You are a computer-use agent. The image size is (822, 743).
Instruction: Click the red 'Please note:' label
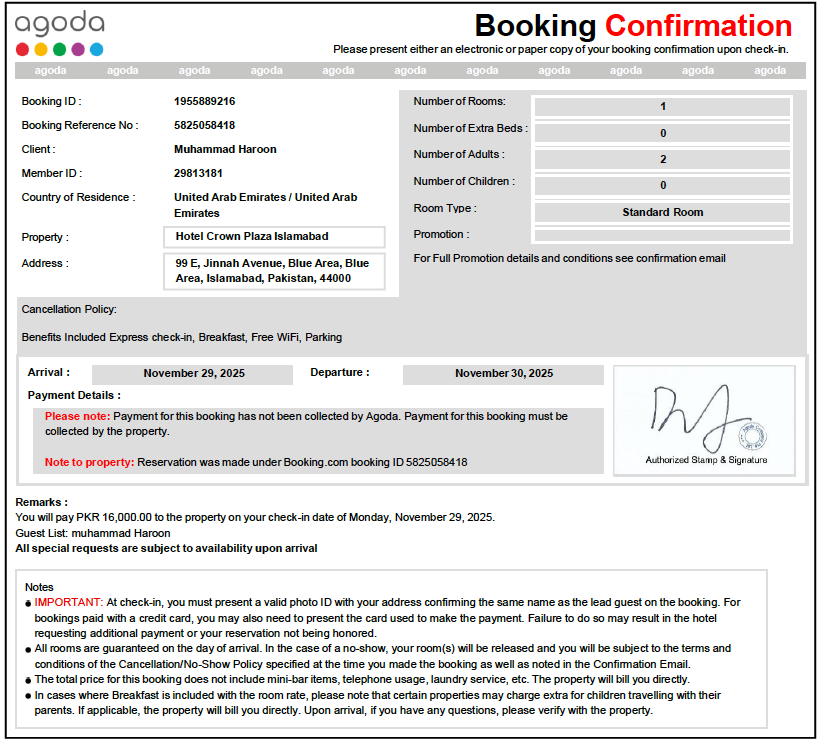[78, 416]
